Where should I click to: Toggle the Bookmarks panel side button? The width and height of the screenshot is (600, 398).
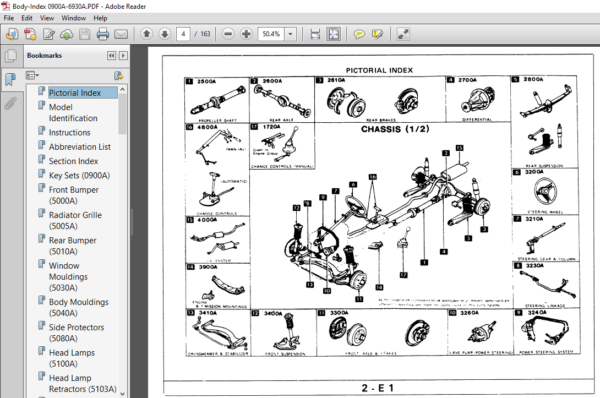coord(10,79)
